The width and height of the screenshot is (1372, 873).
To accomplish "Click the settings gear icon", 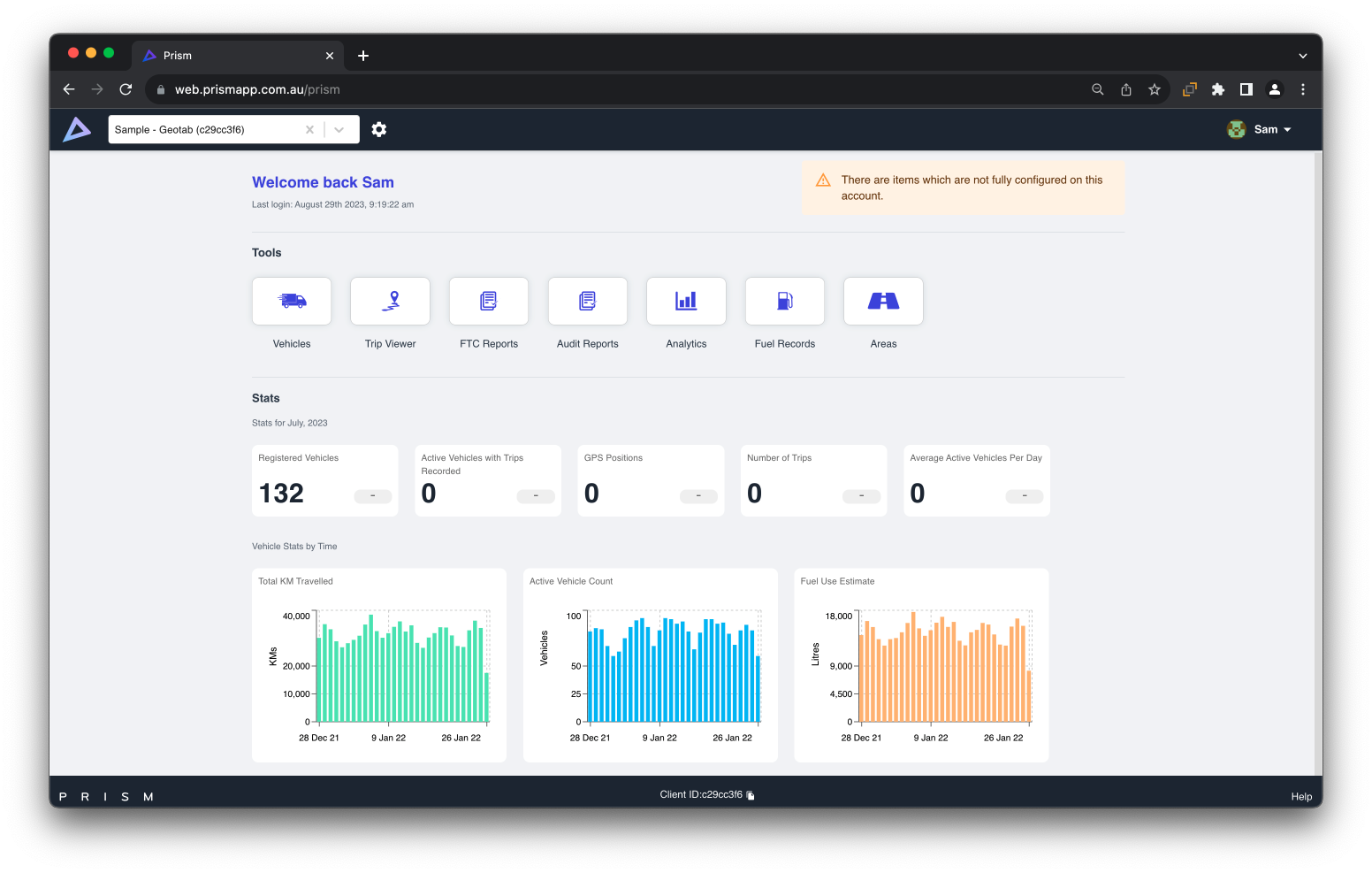I will [379, 130].
